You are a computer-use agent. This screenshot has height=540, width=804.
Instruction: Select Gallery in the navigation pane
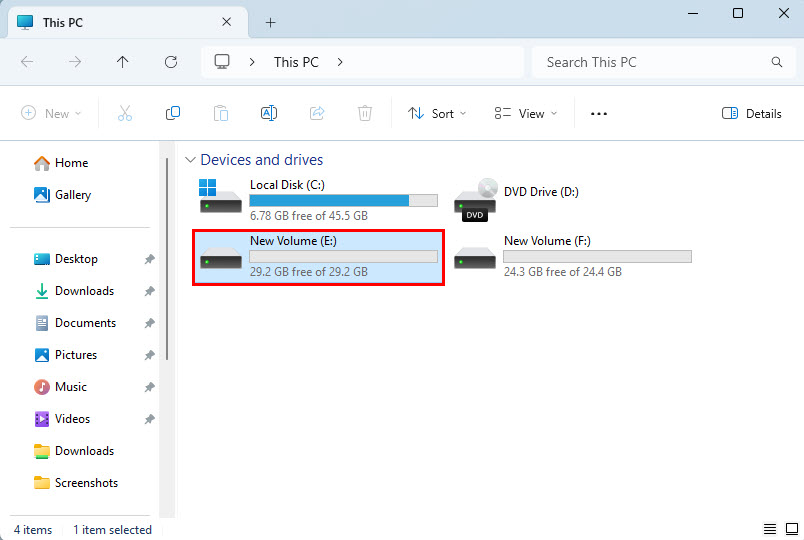(x=72, y=195)
